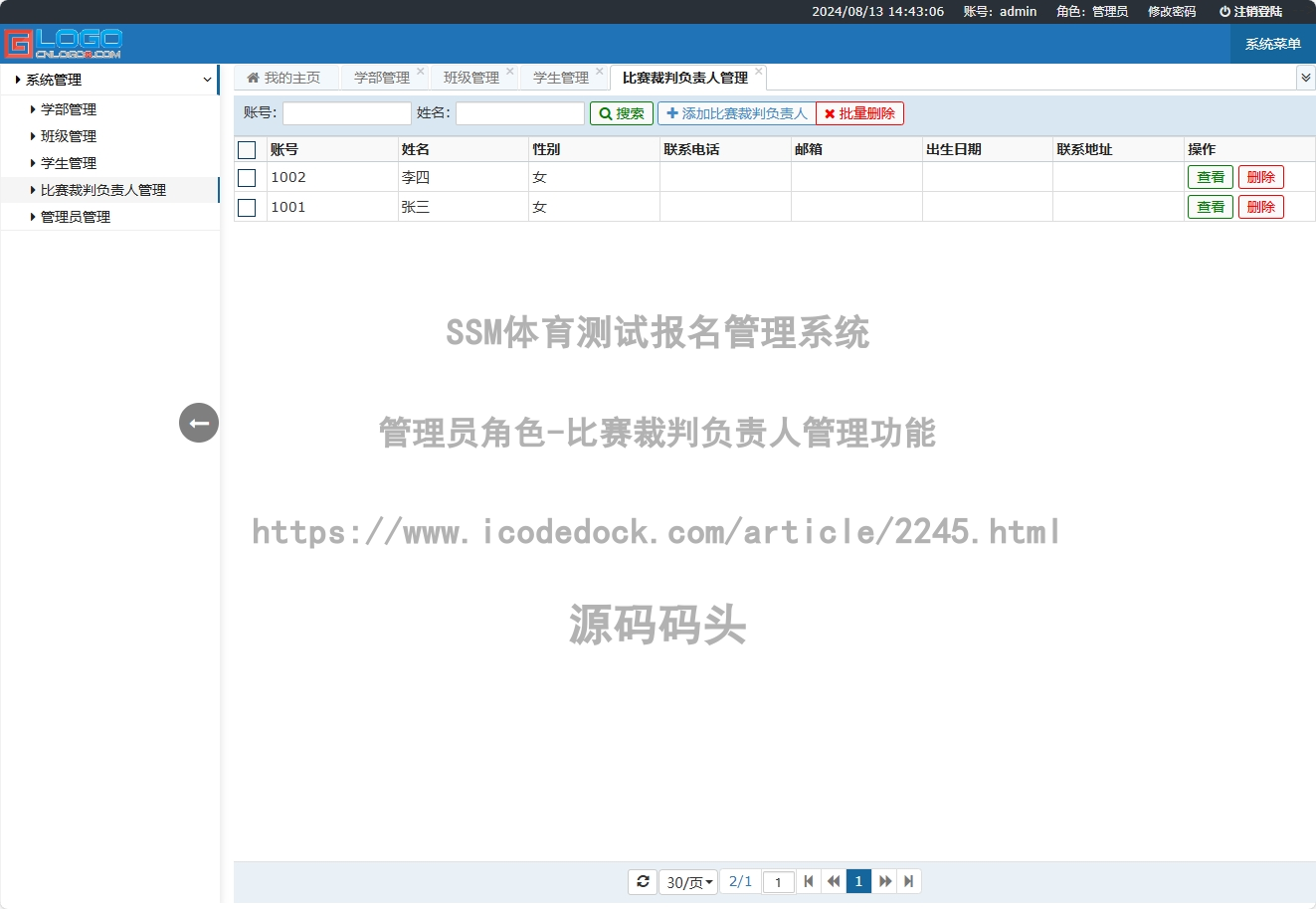This screenshot has width=1316, height=909.
Task: Click 删除 for 李四 row
Action: 1261,177
